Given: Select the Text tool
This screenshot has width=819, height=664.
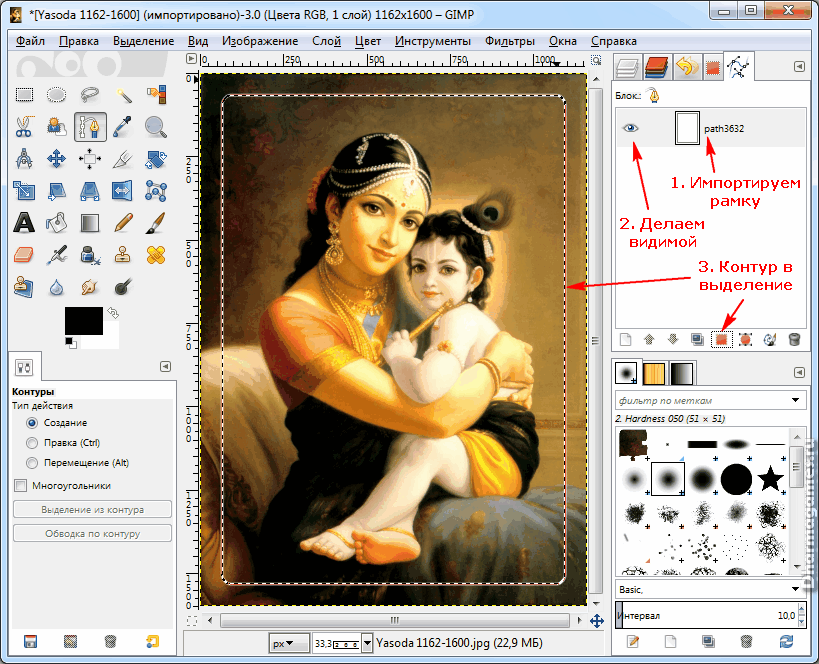Looking at the screenshot, I should pyautogui.click(x=24, y=223).
